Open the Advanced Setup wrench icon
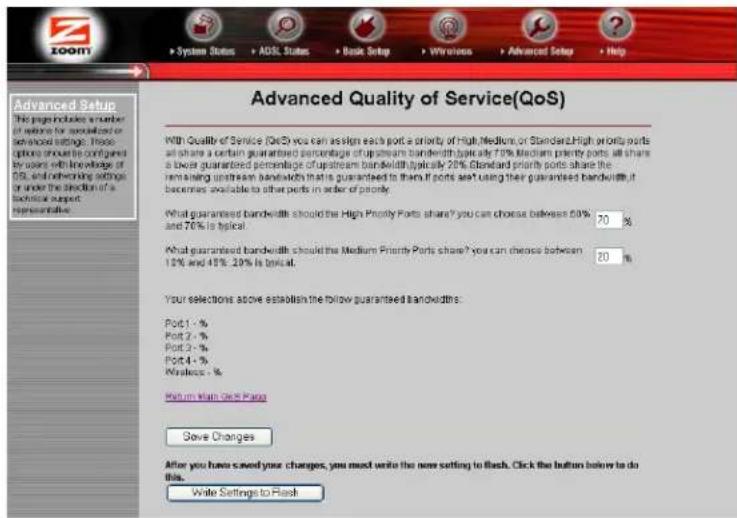Screen dimensions: 737x518 pyautogui.click(x=539, y=24)
